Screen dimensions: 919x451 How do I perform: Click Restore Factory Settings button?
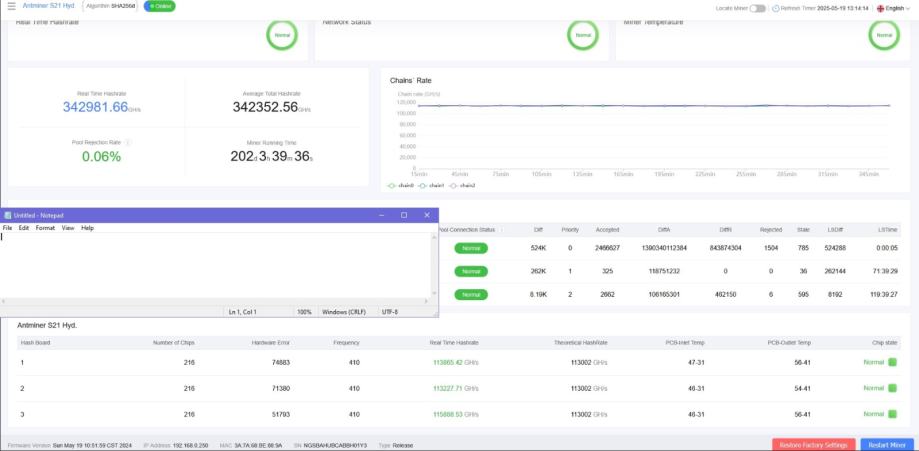coord(814,445)
